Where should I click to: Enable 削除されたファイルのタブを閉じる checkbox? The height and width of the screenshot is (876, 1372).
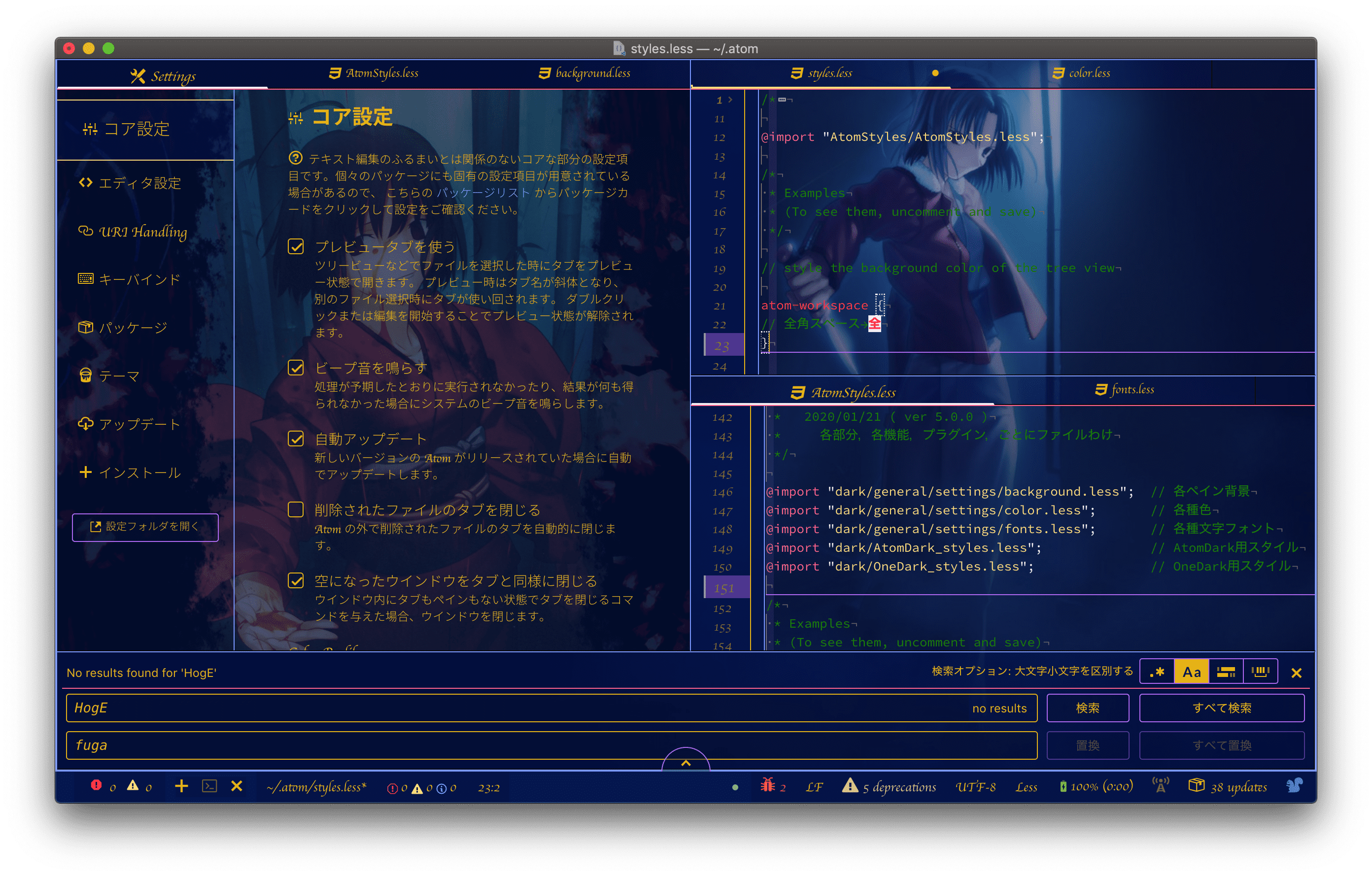(296, 510)
